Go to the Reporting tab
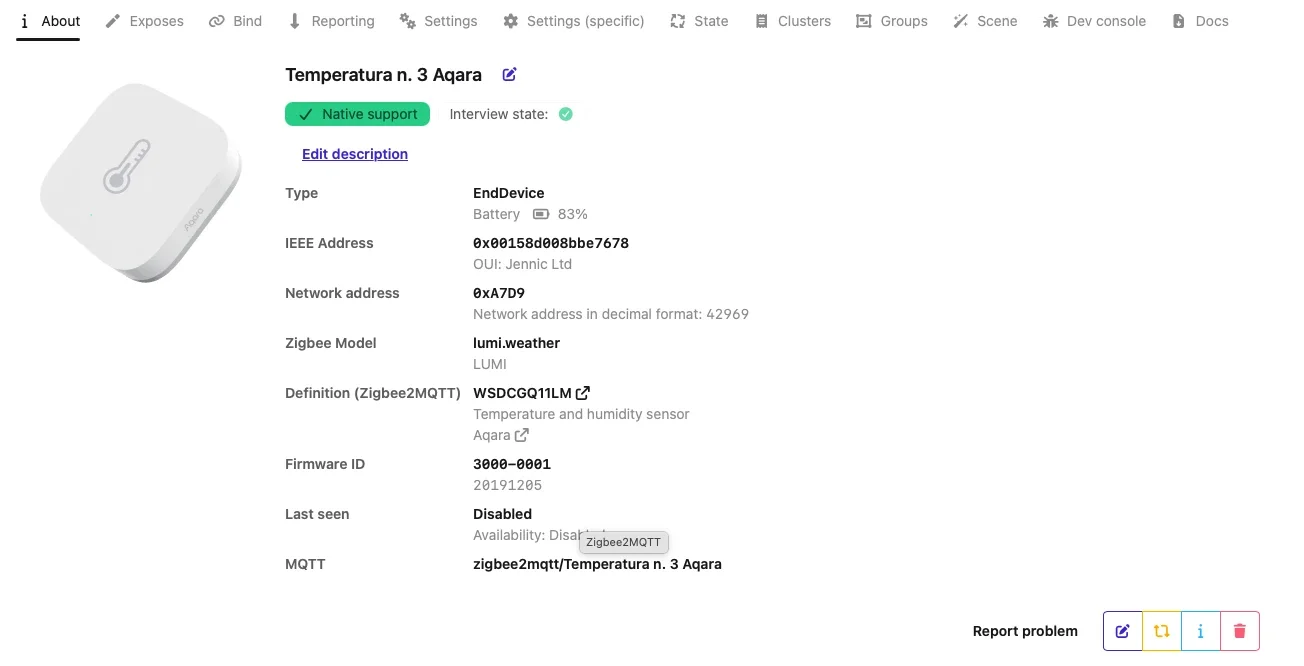 click(330, 21)
